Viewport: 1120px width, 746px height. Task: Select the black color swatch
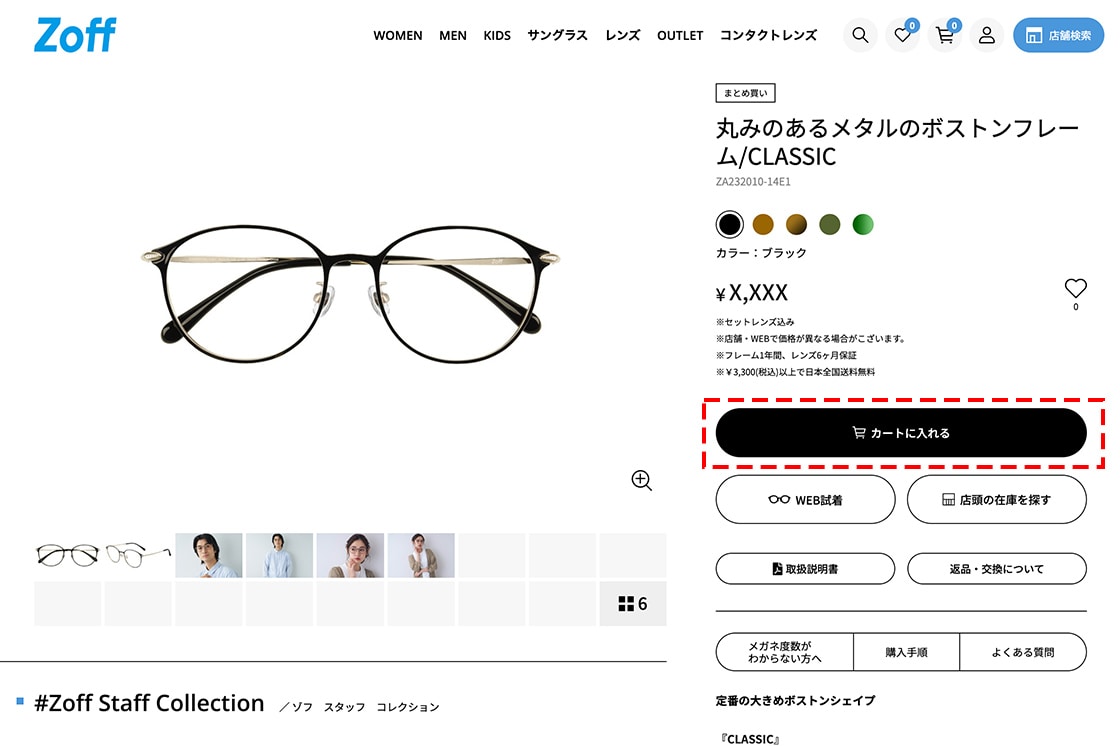click(x=729, y=224)
